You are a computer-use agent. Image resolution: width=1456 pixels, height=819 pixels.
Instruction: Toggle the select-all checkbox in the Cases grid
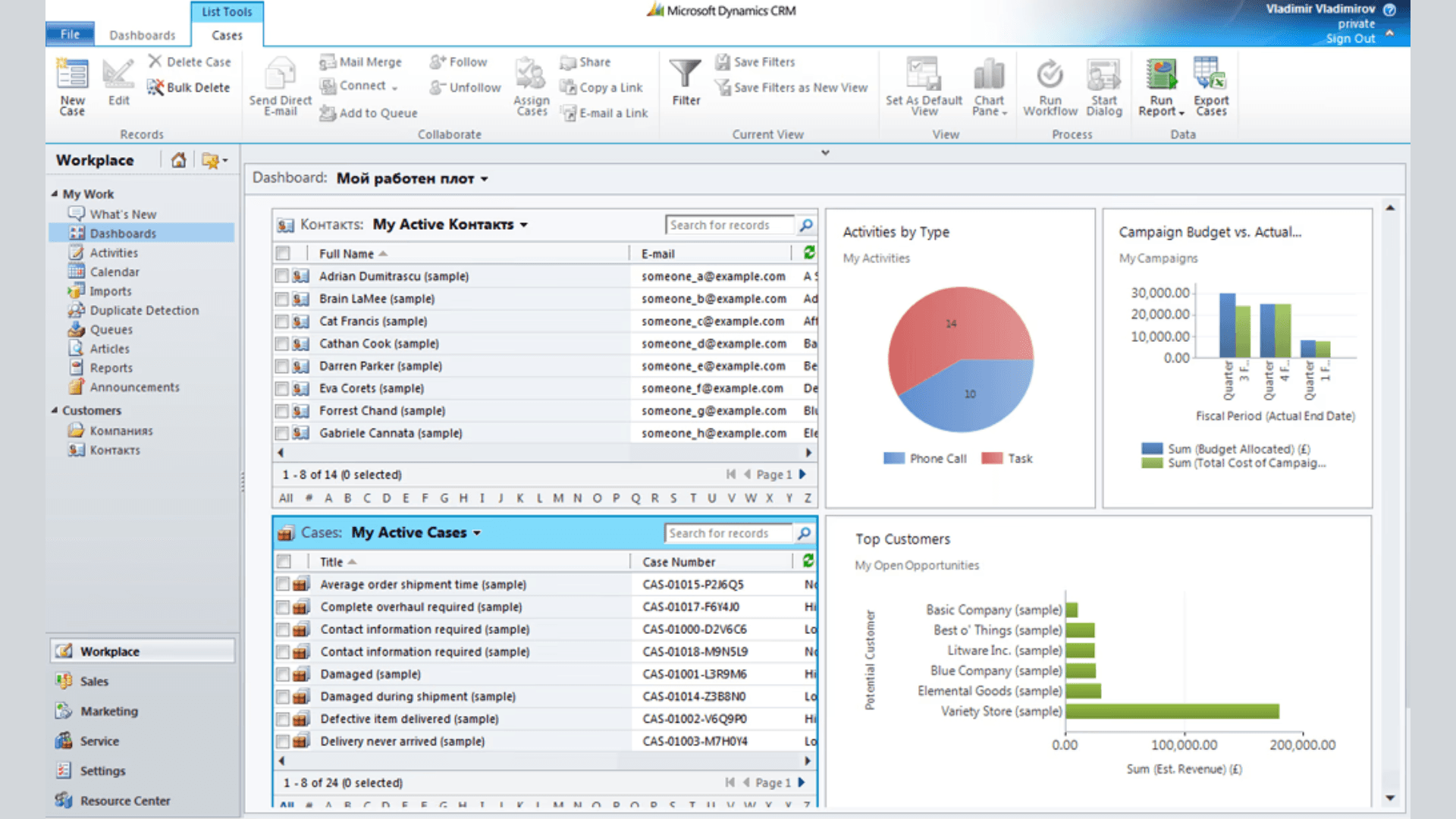click(284, 561)
